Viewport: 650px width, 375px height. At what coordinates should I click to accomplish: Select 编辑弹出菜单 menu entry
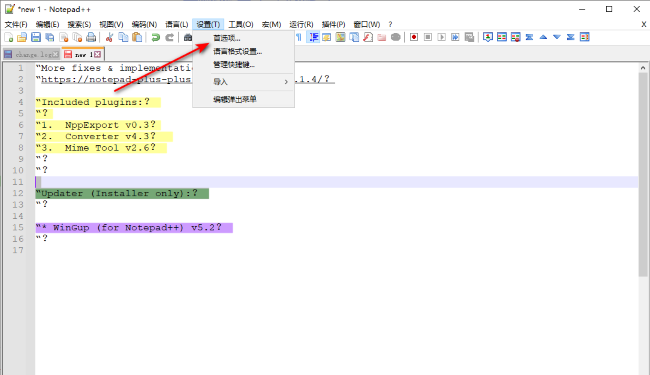click(244, 99)
